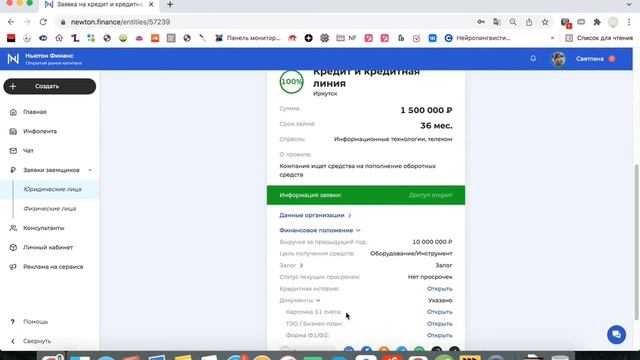Show more bookmarks chevron
Viewport: 640px width, 360px height.
(552, 38)
